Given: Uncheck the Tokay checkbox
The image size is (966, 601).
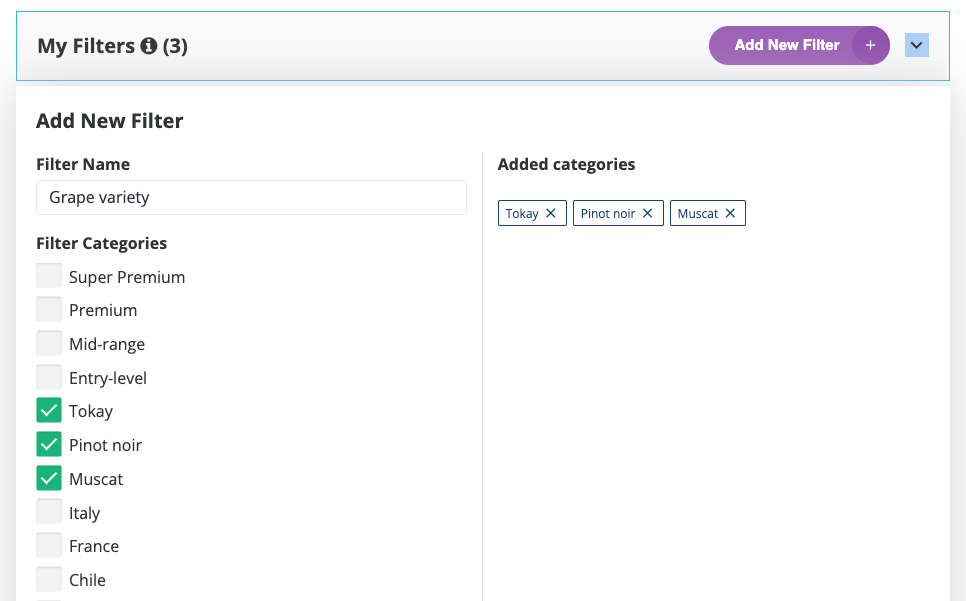Looking at the screenshot, I should (49, 410).
